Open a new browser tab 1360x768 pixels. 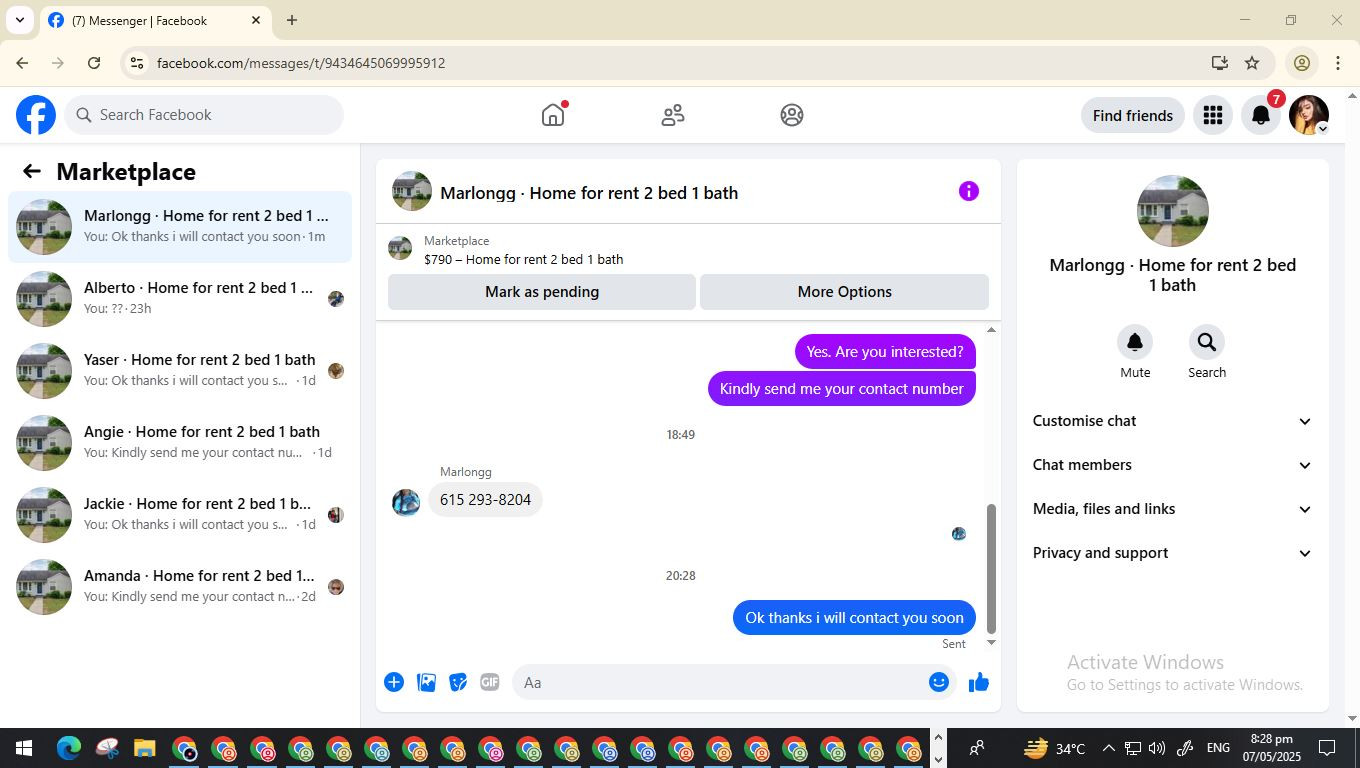tap(292, 20)
